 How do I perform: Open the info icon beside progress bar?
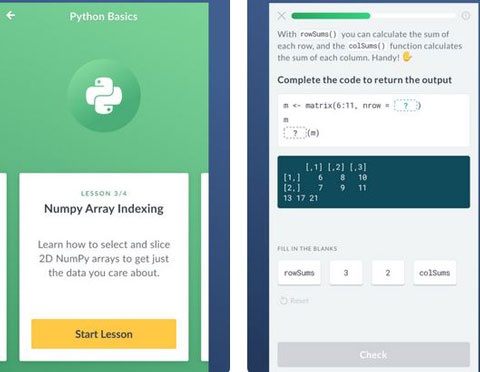(x=466, y=16)
